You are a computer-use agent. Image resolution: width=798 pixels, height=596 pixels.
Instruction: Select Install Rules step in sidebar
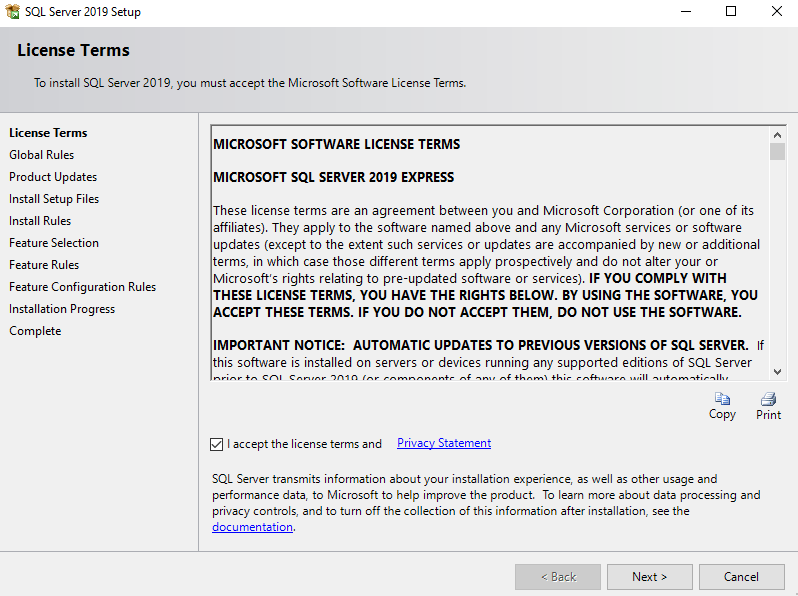pos(40,221)
